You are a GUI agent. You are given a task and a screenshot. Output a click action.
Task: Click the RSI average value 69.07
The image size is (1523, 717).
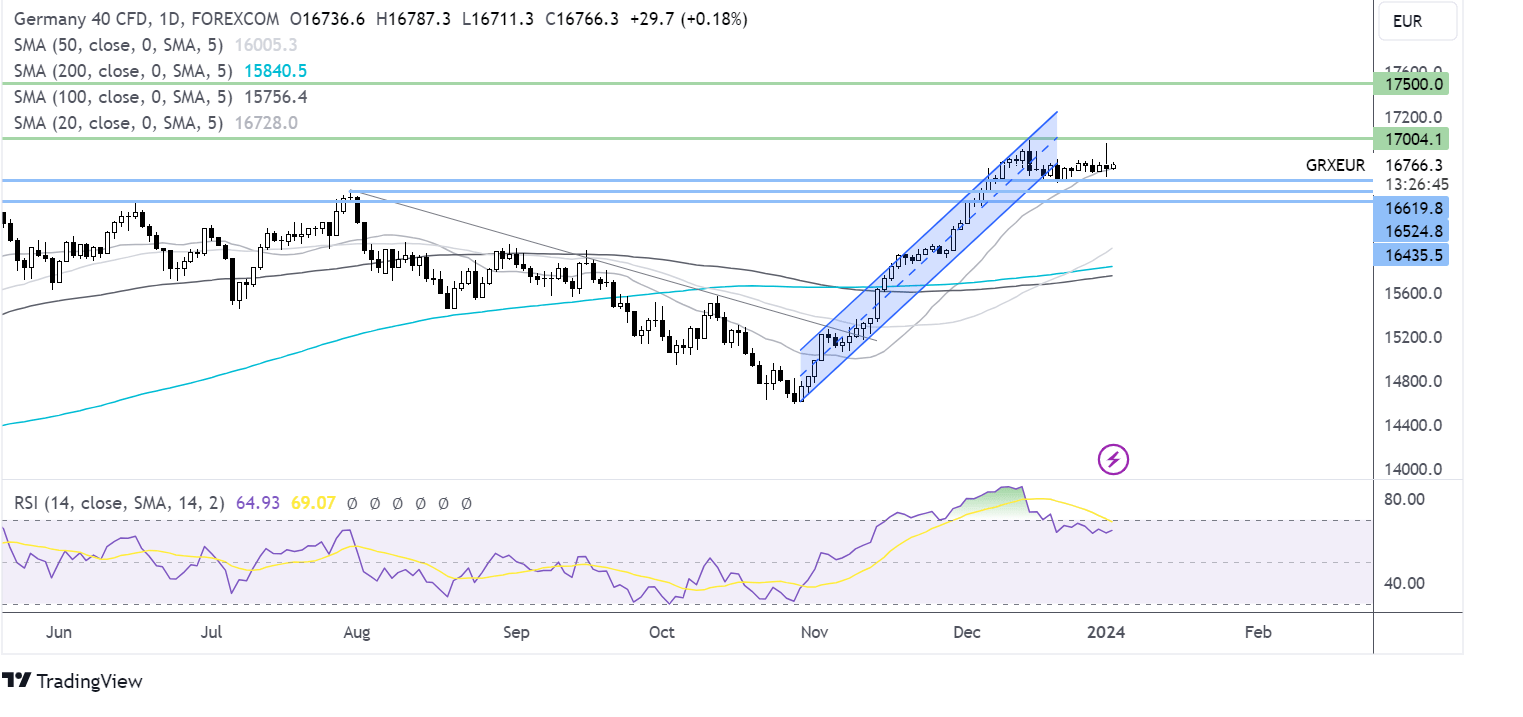(x=313, y=503)
